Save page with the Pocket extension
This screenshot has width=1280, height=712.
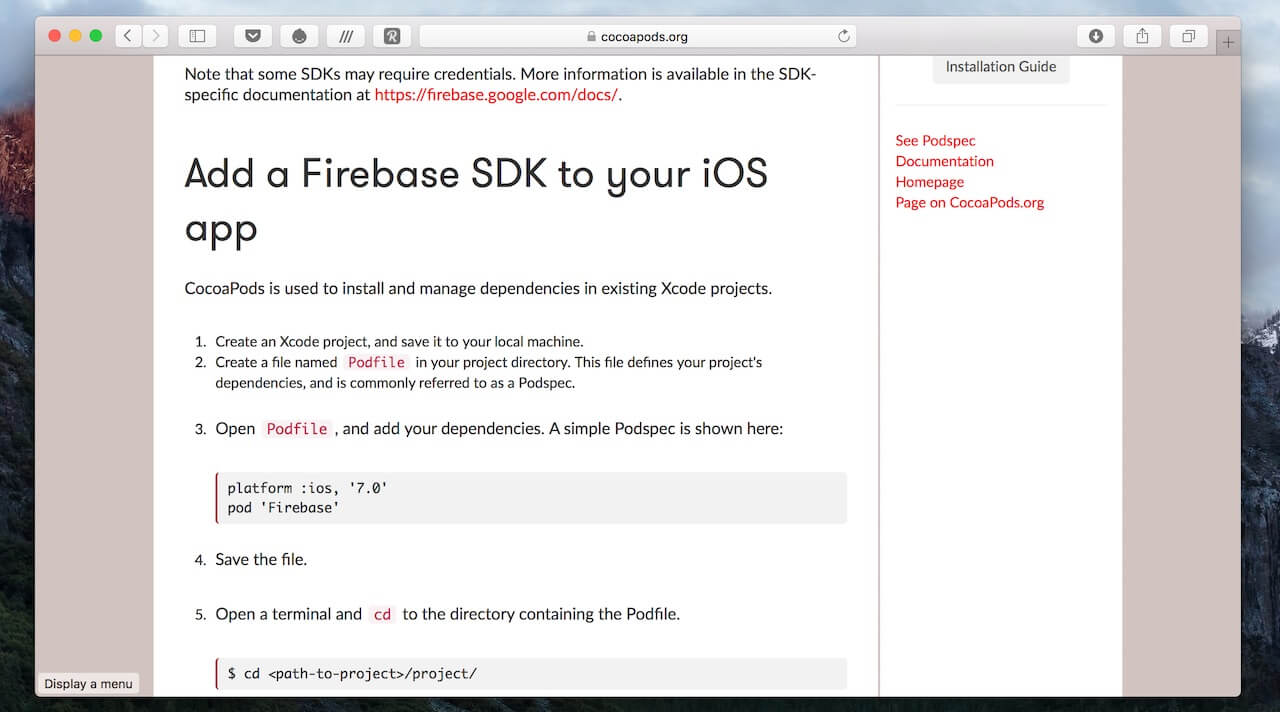coord(253,36)
